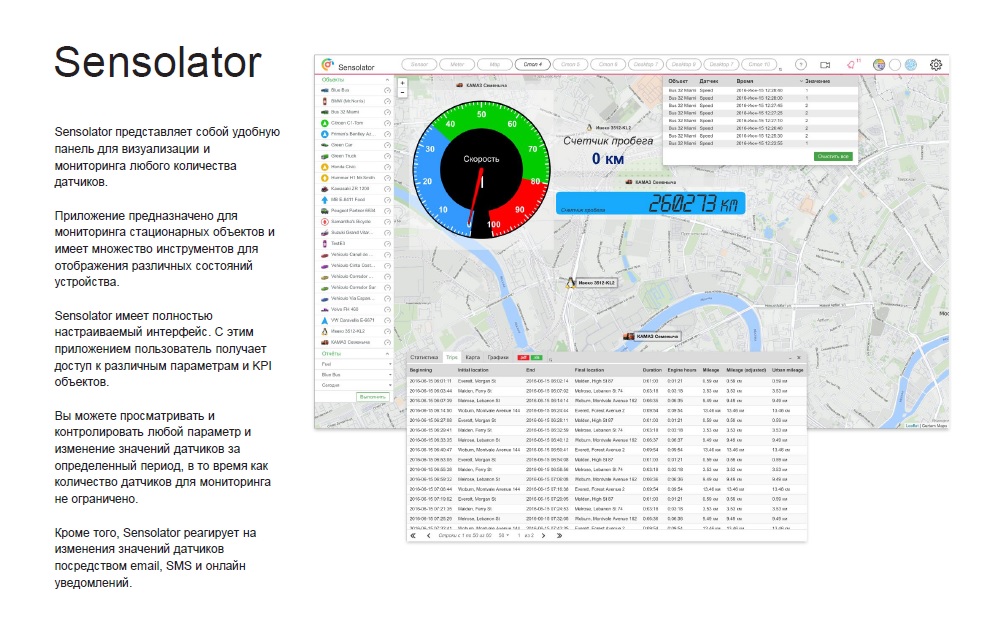Open the rows-per-page 50 dropdown
The height and width of the screenshot is (636, 984).
(x=503, y=536)
